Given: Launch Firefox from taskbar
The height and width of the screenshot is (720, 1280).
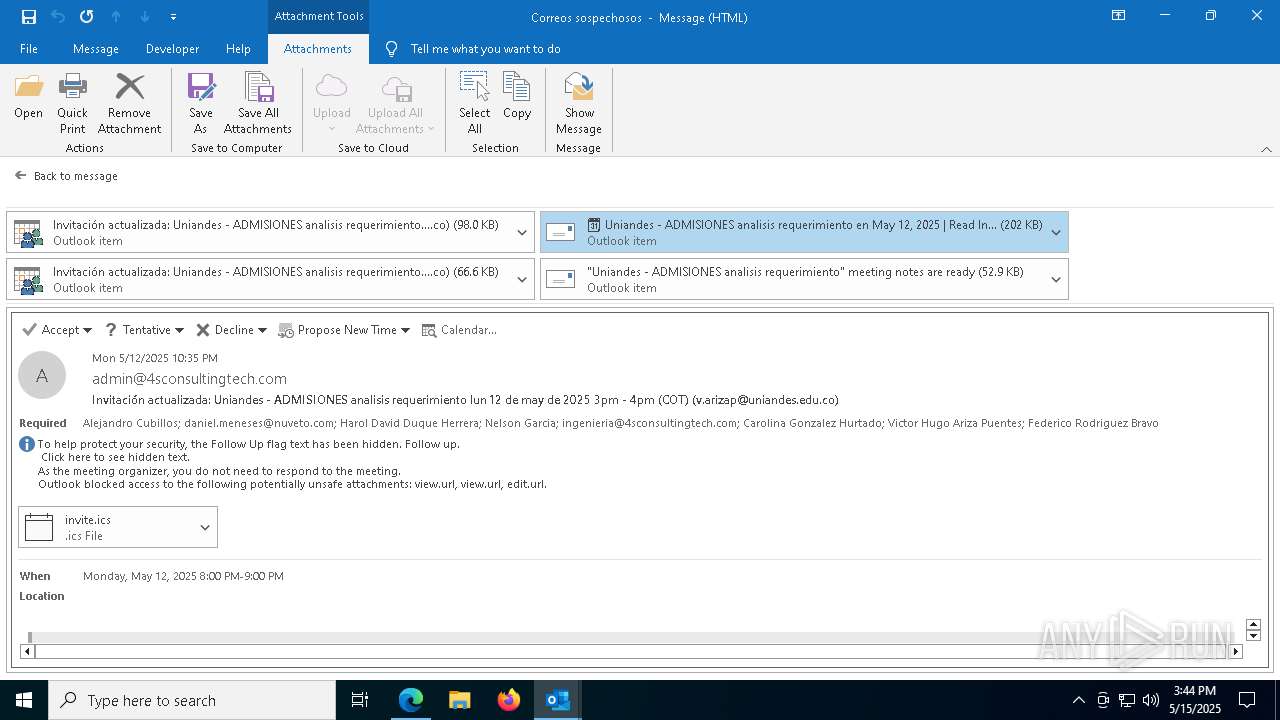Looking at the screenshot, I should pyautogui.click(x=509, y=700).
